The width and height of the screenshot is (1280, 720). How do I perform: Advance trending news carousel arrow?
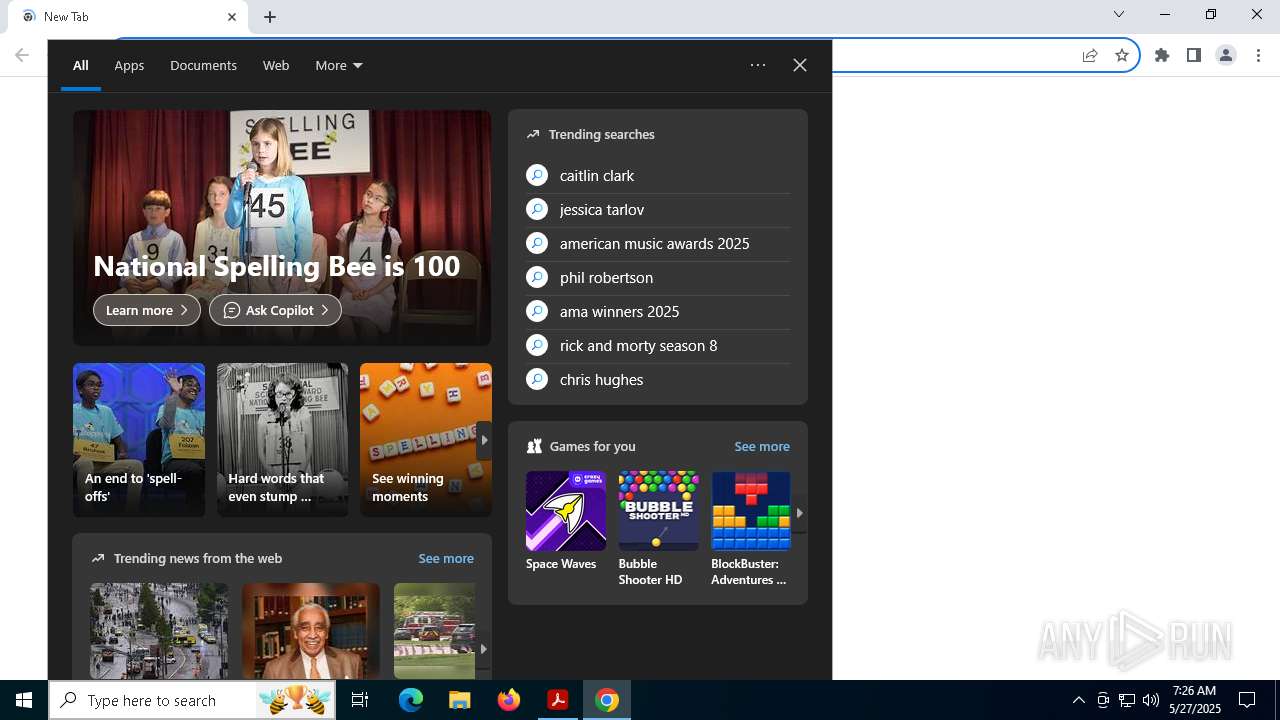tap(483, 649)
